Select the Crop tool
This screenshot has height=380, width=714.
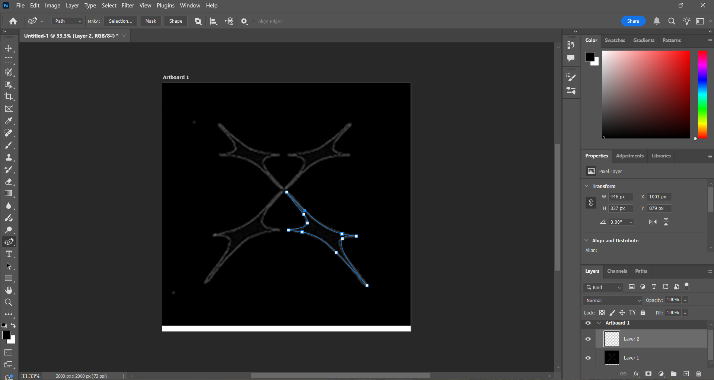[9, 96]
